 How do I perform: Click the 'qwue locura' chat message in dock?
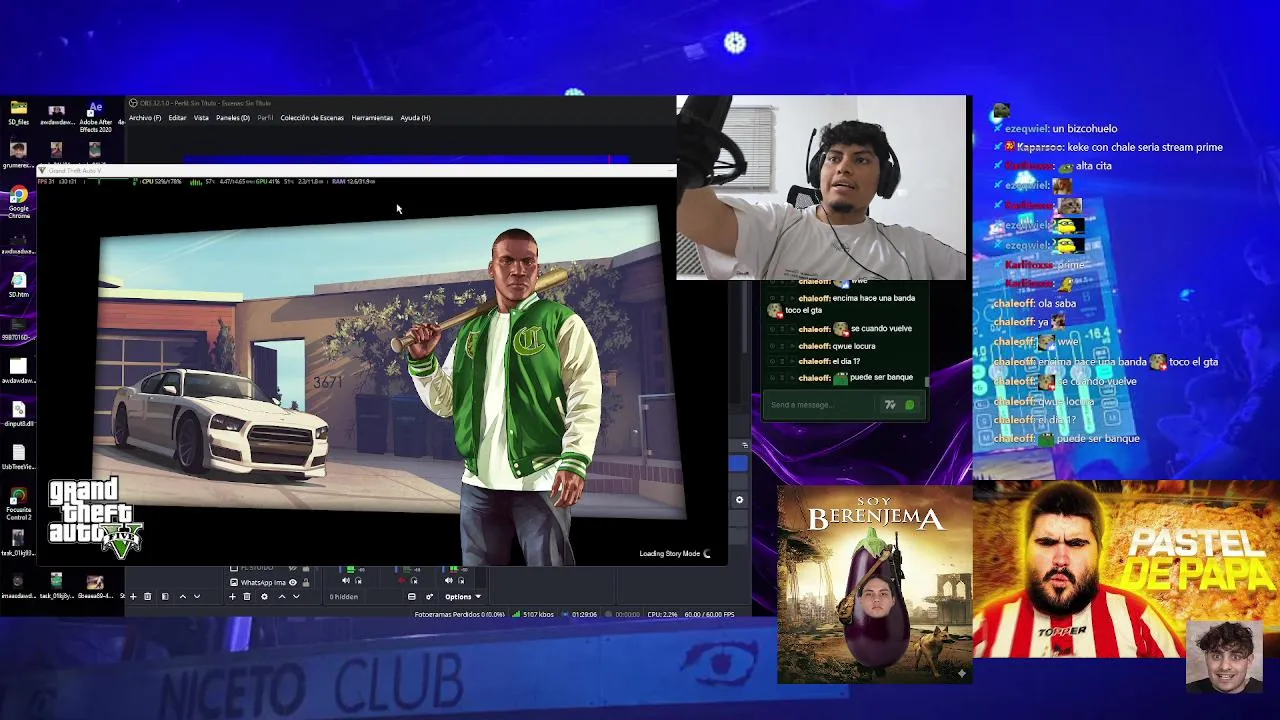tap(854, 346)
